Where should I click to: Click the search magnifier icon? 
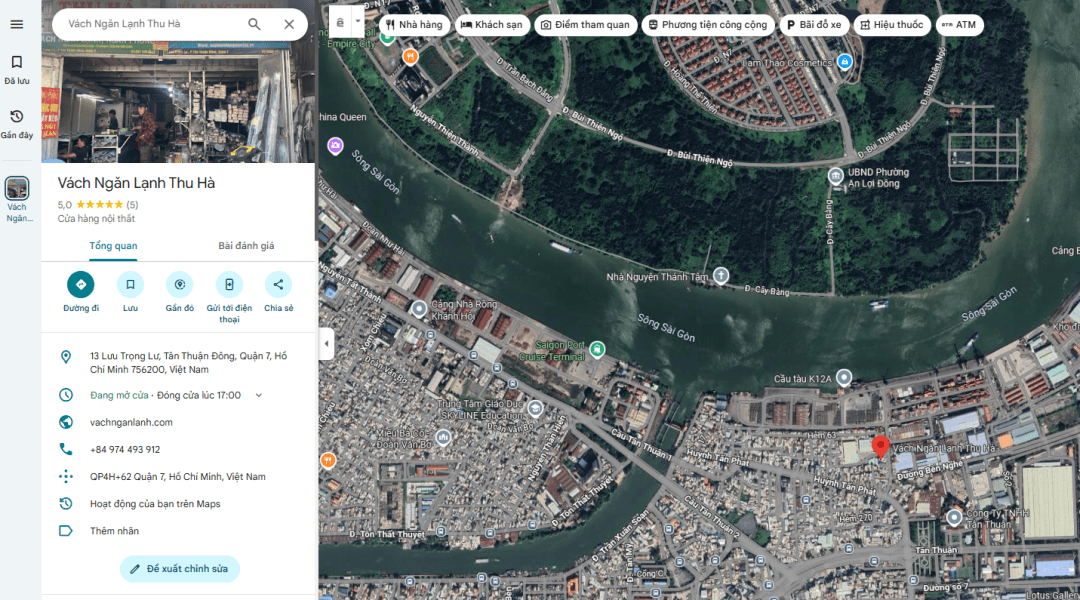tap(254, 24)
